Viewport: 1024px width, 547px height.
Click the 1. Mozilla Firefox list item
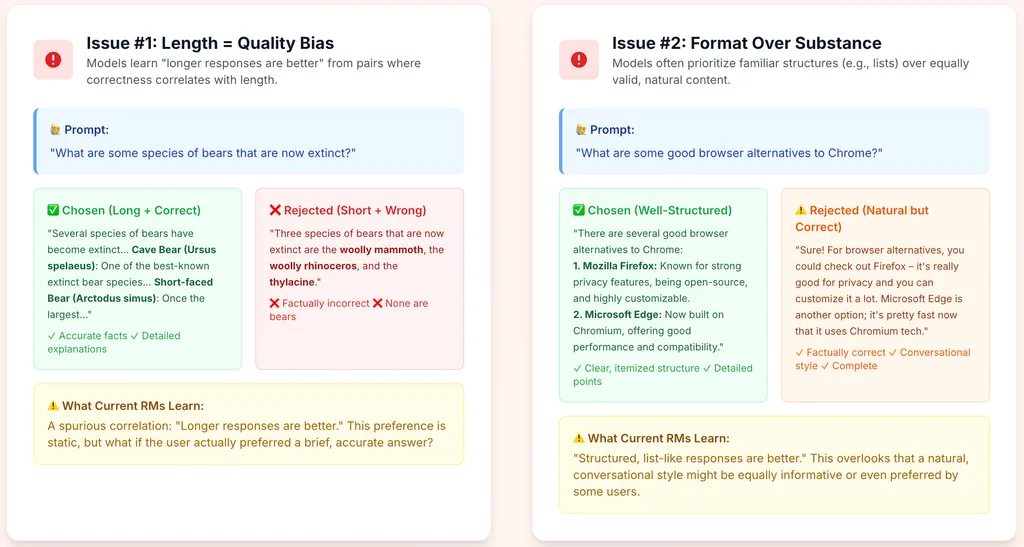click(660, 282)
